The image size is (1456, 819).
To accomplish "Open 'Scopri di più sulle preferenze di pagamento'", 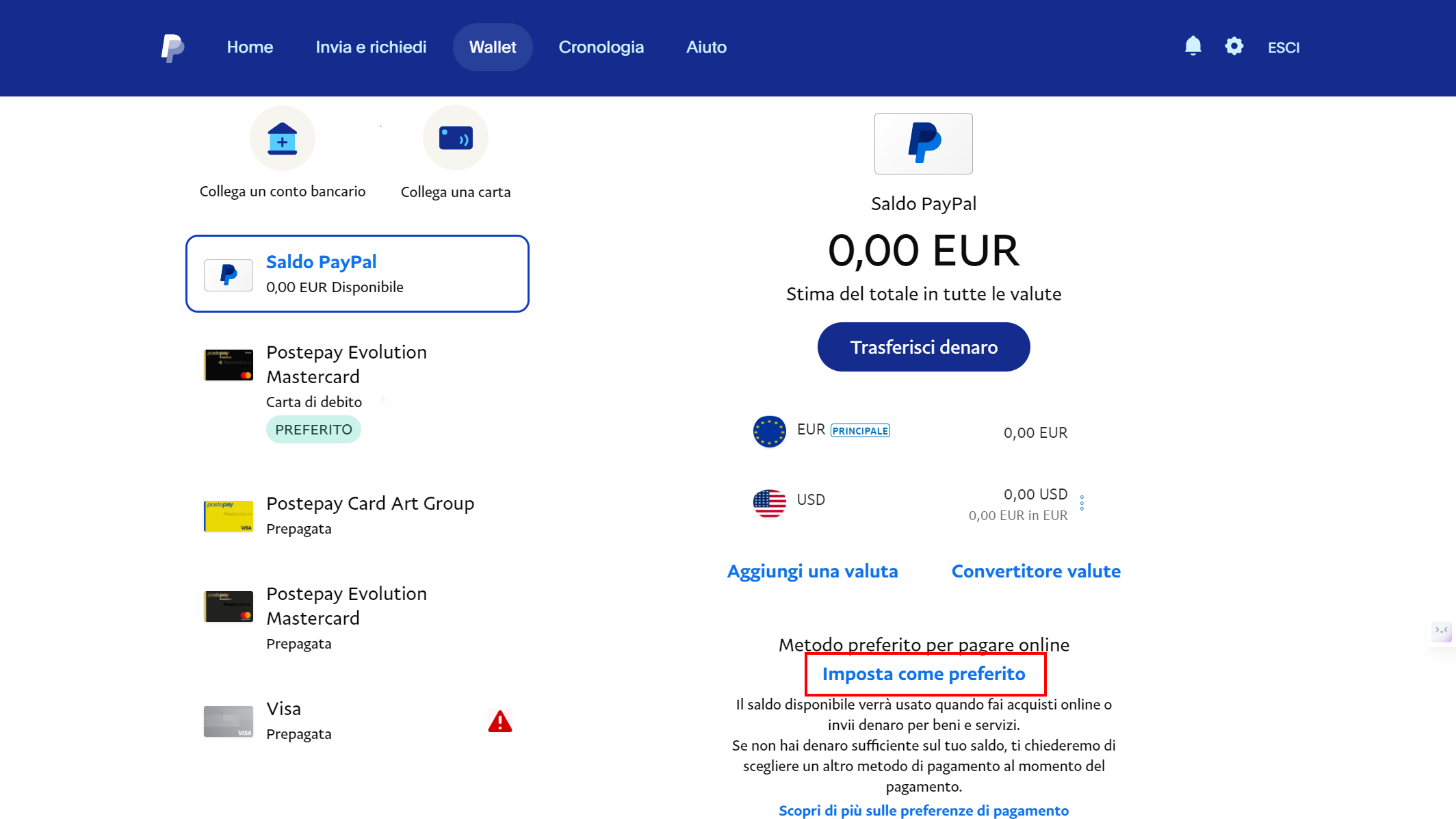I will (x=923, y=810).
